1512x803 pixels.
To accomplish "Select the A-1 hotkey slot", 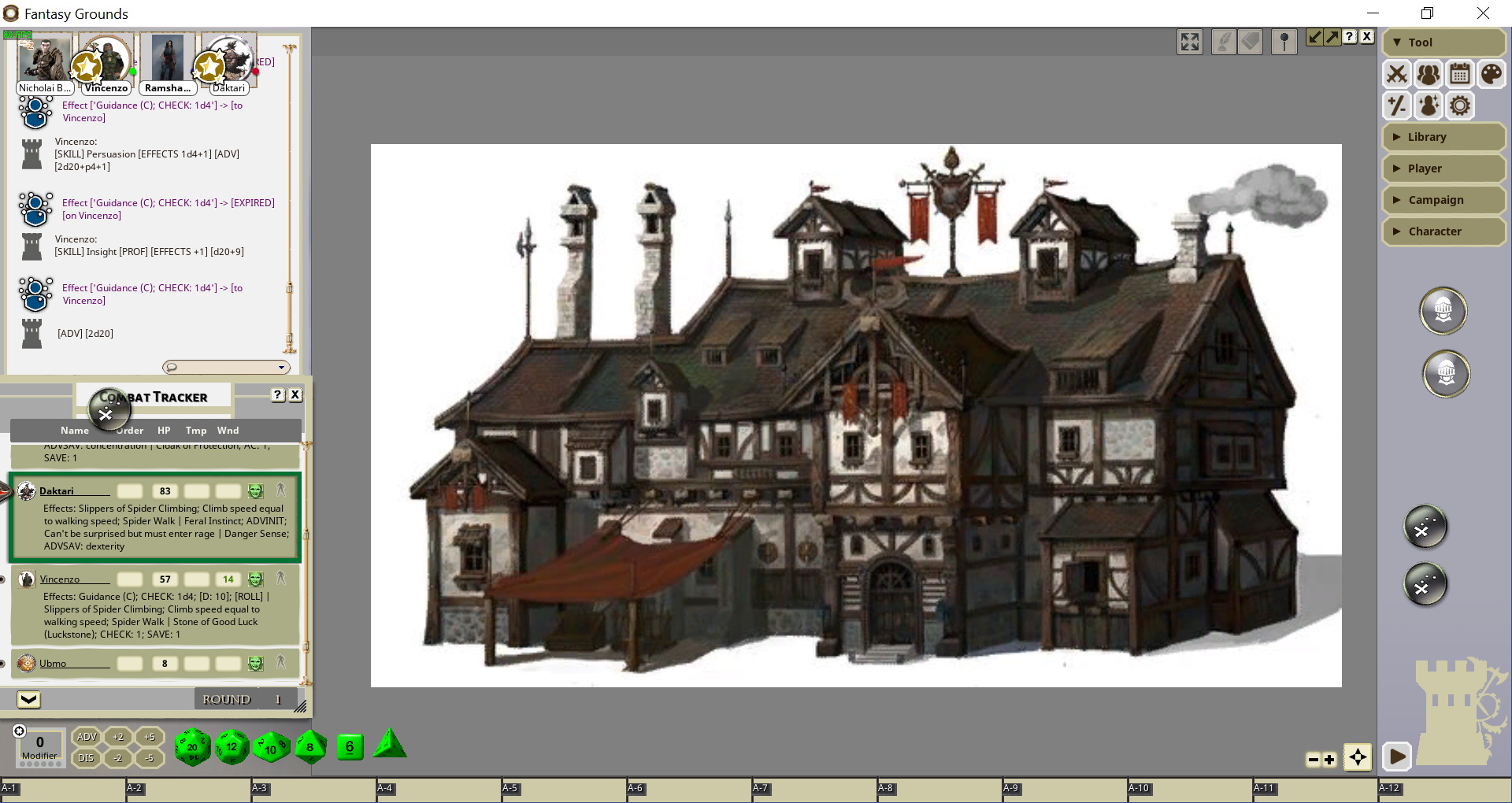I will [63, 790].
